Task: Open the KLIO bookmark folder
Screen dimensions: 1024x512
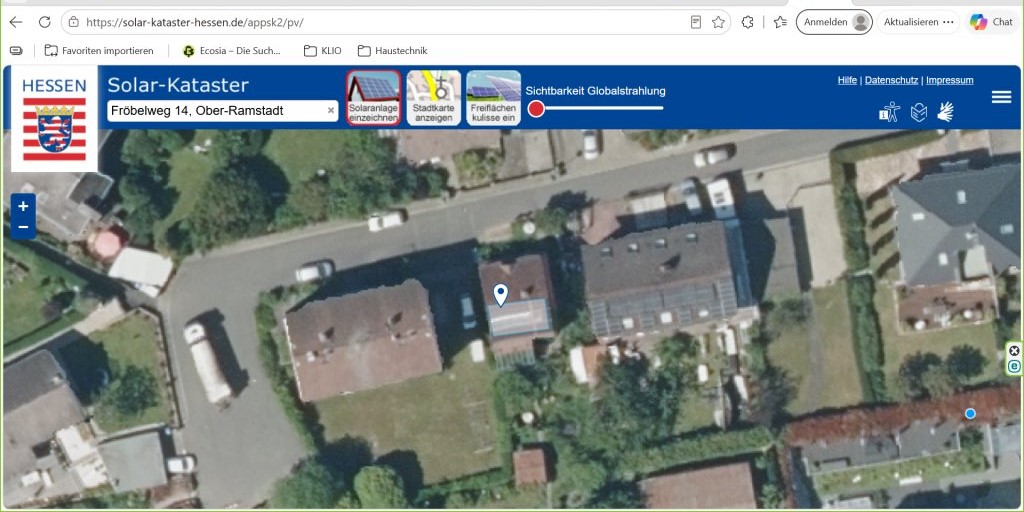Action: point(323,50)
